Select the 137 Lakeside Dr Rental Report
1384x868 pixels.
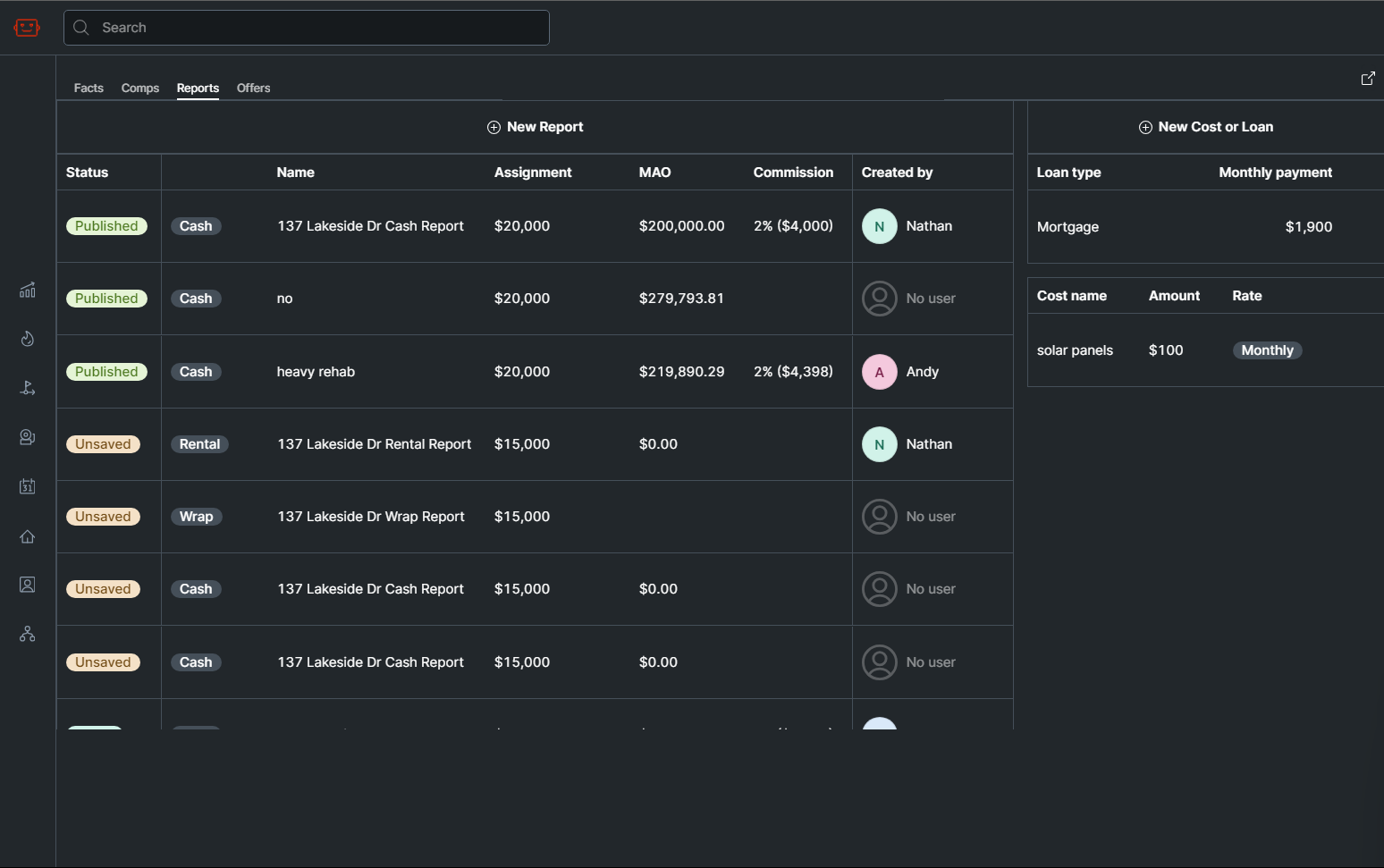coord(374,444)
